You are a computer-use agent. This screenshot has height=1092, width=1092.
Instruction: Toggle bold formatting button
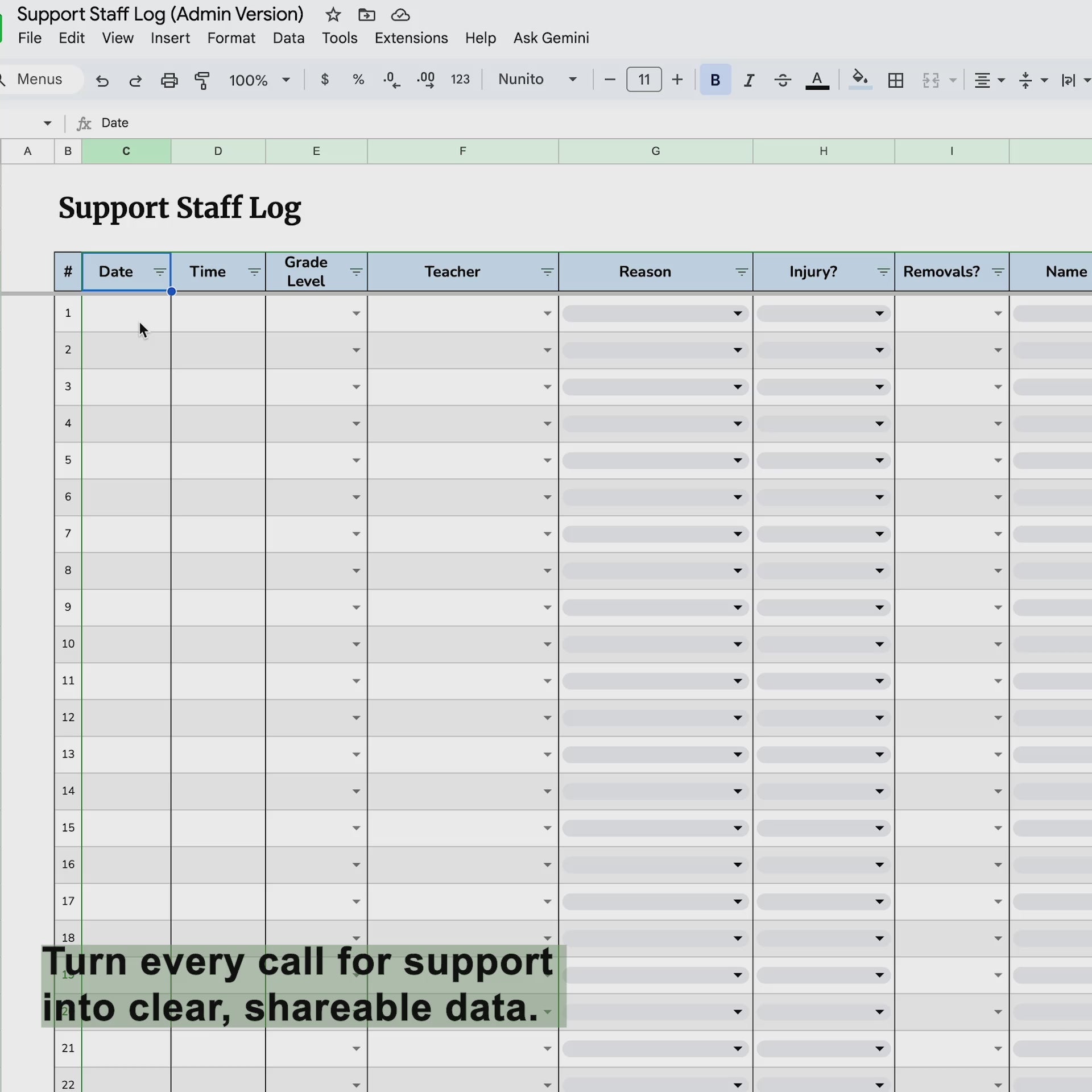point(715,80)
